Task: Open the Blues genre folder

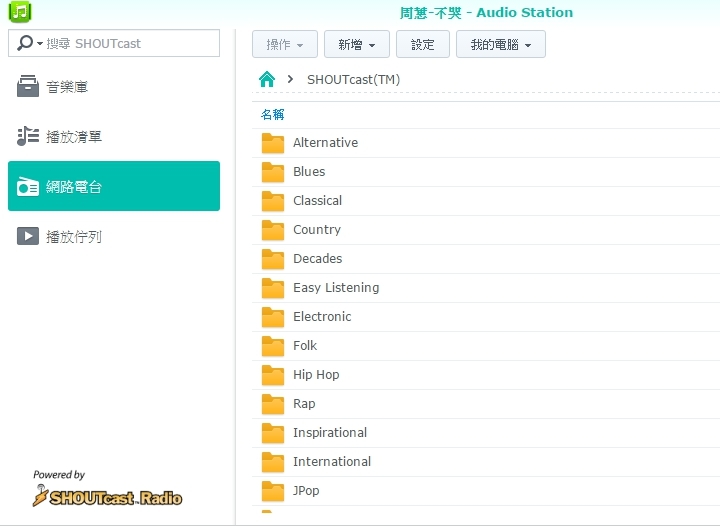Action: coord(309,172)
